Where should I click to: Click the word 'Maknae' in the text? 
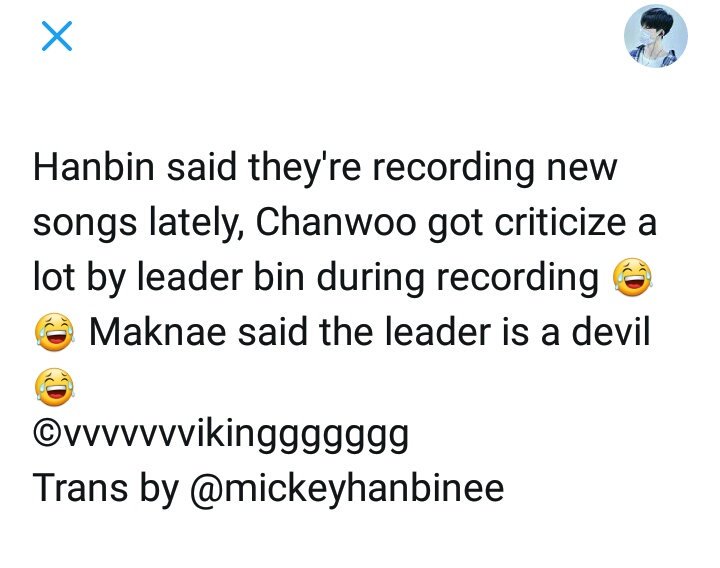pos(158,332)
